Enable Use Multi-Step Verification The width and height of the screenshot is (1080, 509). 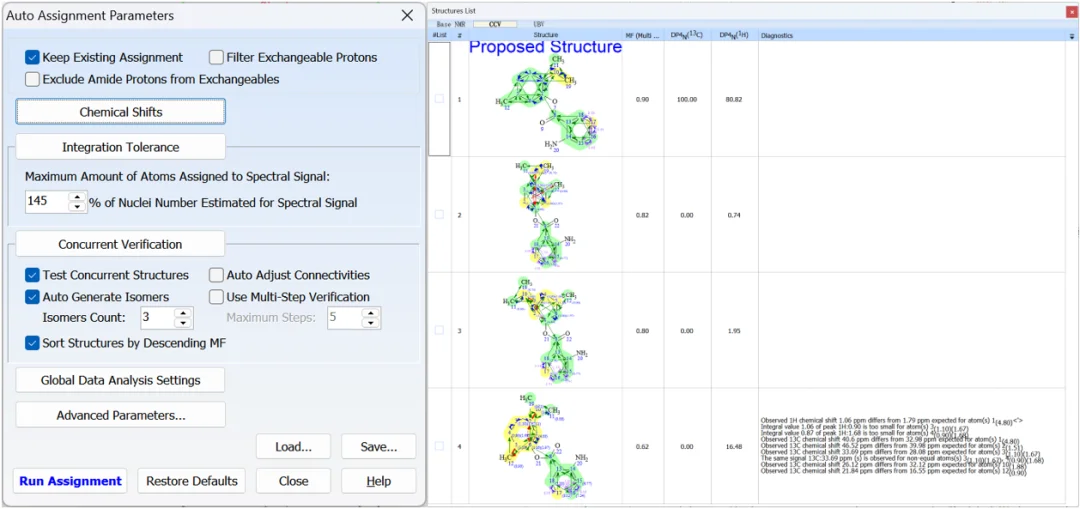216,297
